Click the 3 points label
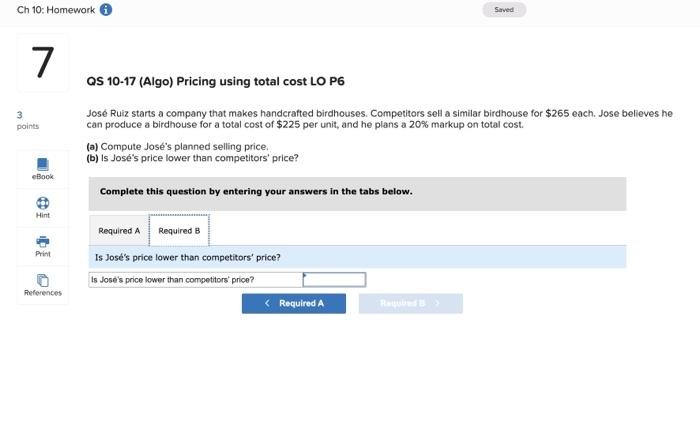The image size is (700, 437). click(28, 120)
